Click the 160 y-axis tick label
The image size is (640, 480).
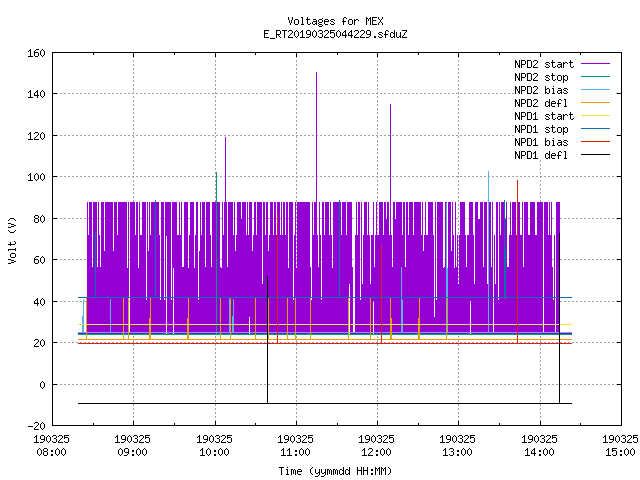pos(36,53)
